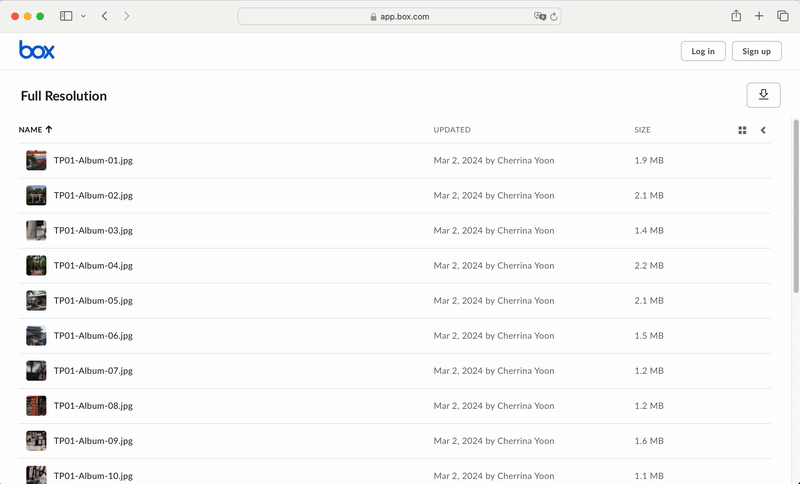Collapse the sidebar with the chevron arrow
Screen dimensions: 800x484
coord(763,130)
